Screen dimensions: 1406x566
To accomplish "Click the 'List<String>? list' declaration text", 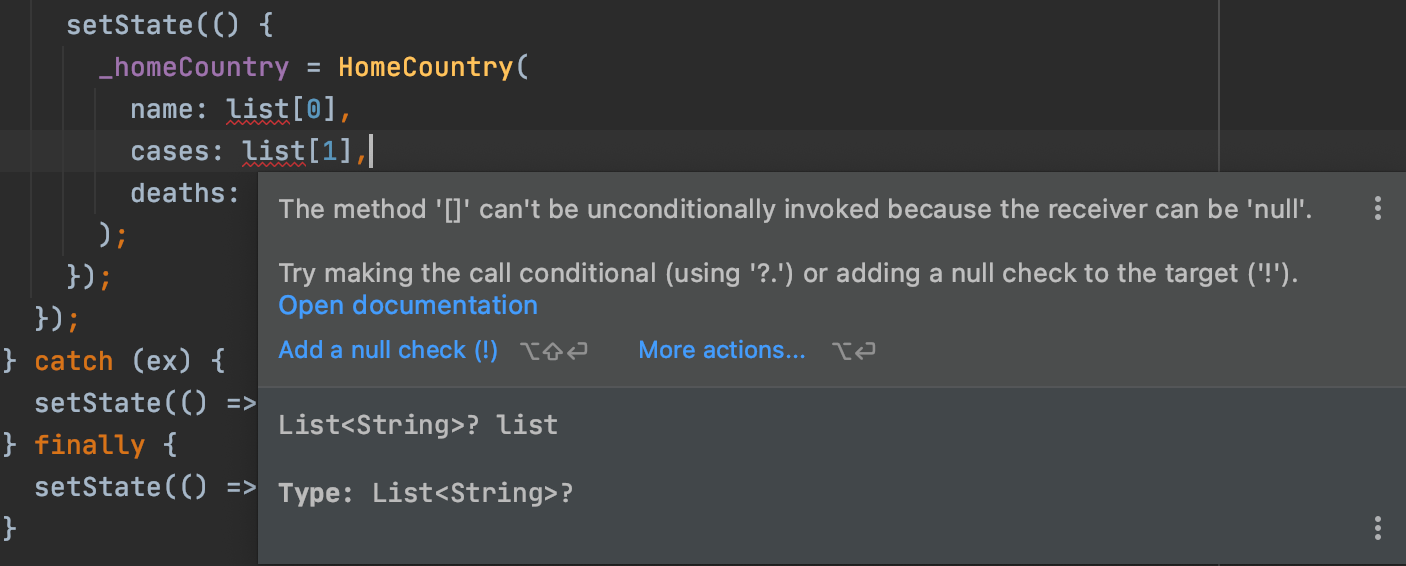I will tap(418, 425).
